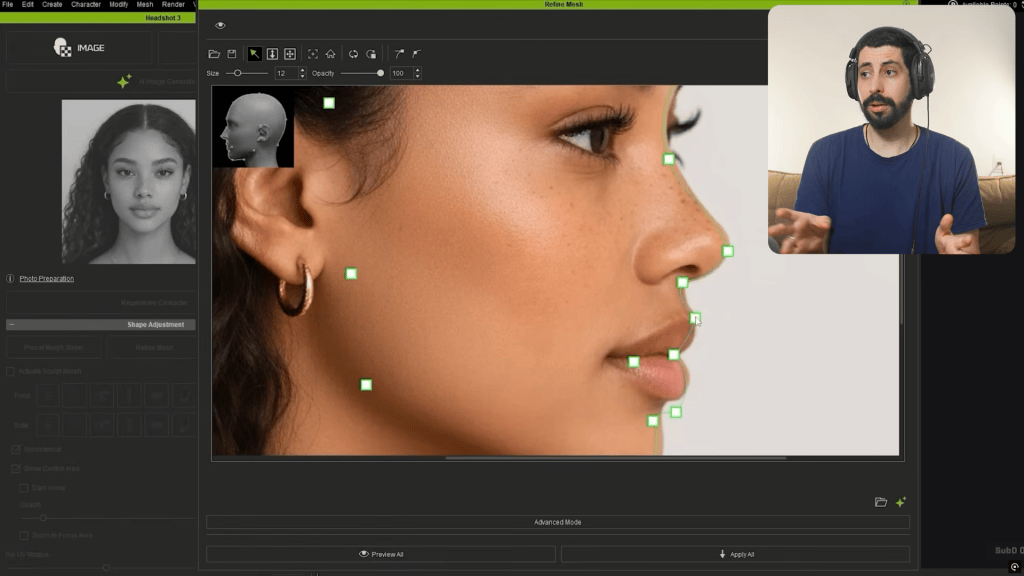
Task: Increase Opacity with the up stepper arrow
Action: point(418,70)
